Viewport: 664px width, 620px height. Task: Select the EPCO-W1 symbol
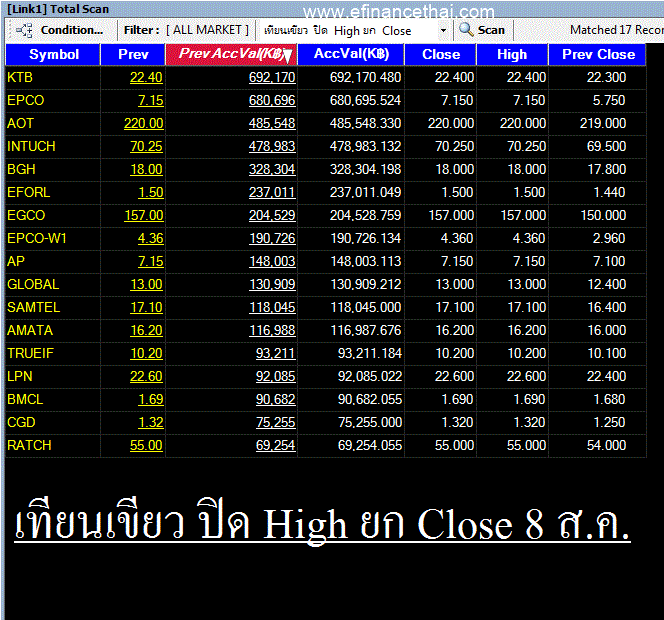click(x=36, y=238)
